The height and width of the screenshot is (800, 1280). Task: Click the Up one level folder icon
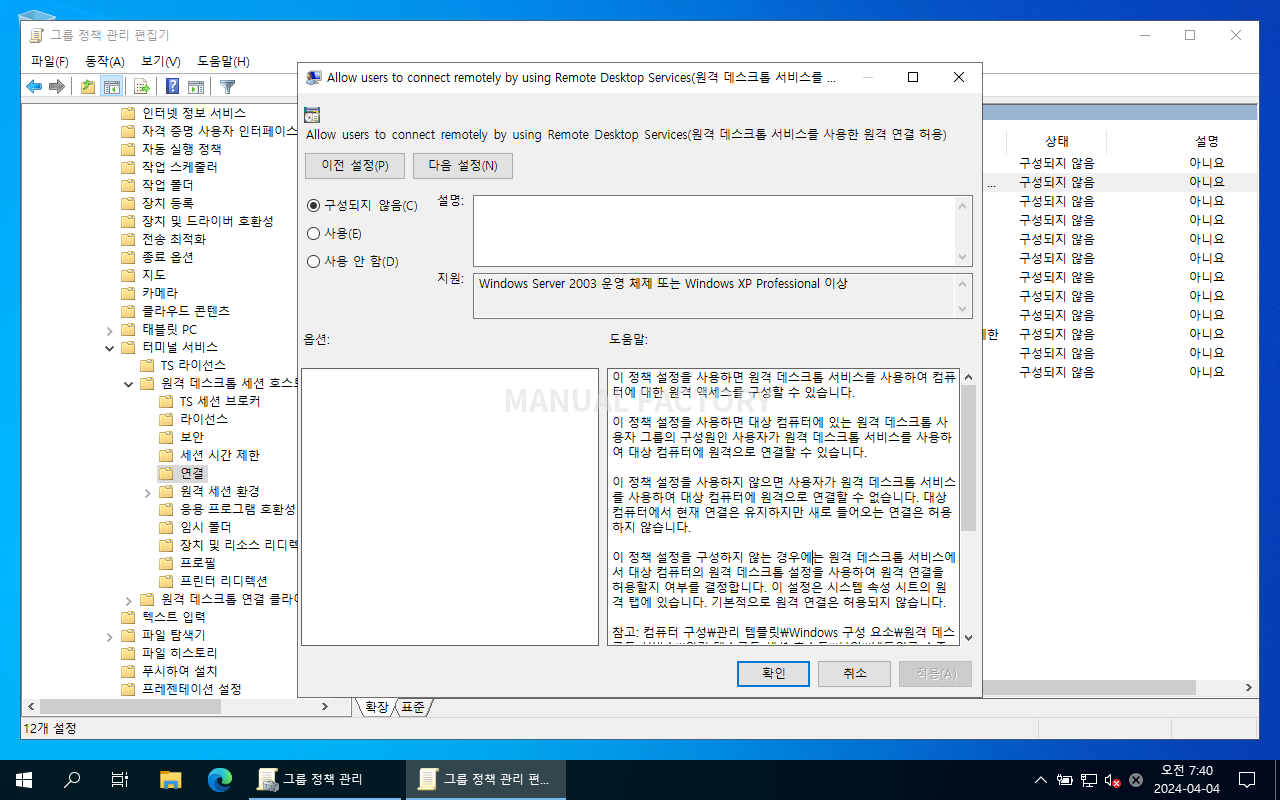[x=88, y=87]
